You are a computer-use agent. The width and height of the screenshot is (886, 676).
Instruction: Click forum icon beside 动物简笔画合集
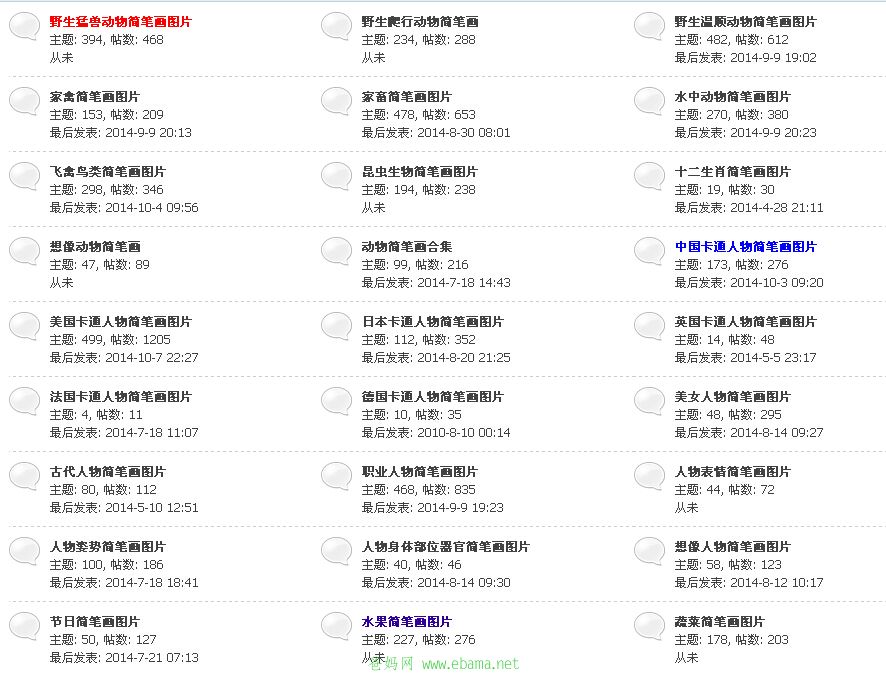click(337, 252)
